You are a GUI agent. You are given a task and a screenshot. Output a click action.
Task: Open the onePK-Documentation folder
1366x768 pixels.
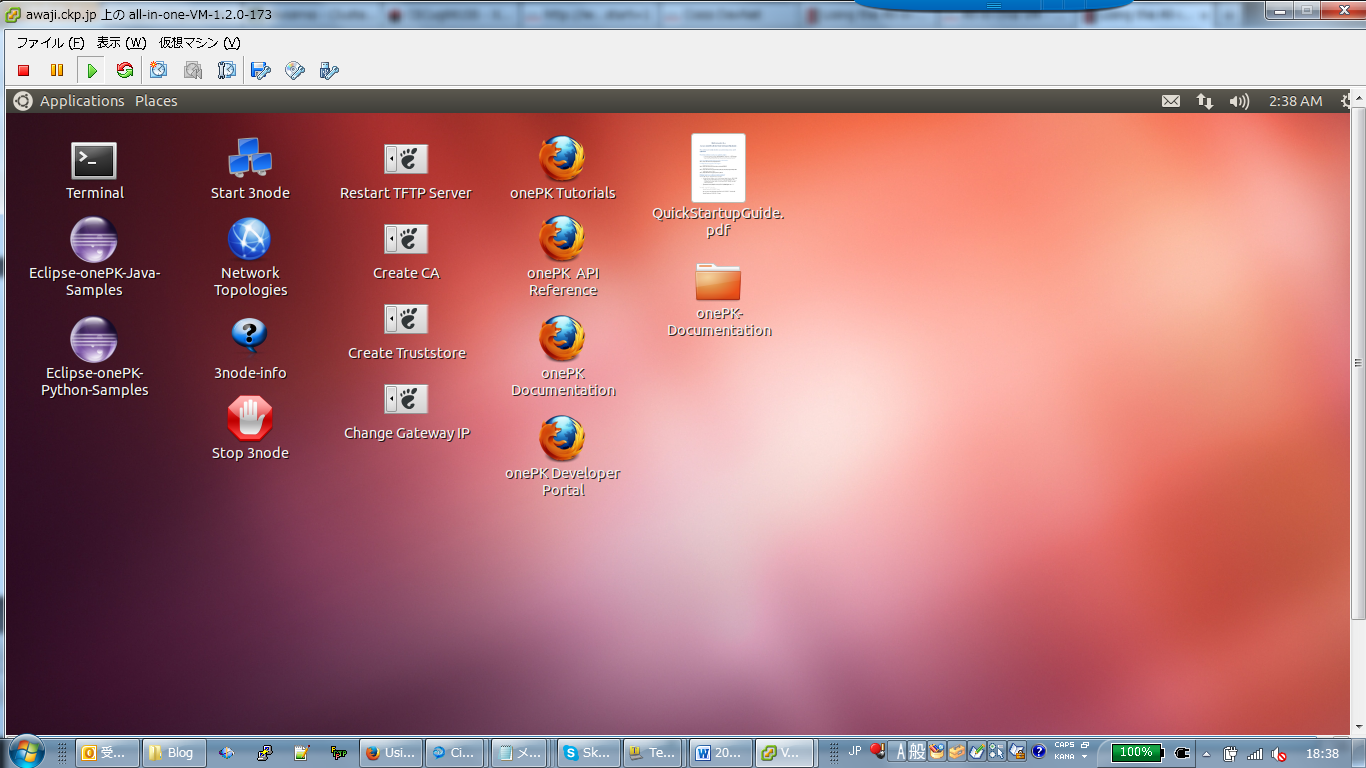[718, 282]
